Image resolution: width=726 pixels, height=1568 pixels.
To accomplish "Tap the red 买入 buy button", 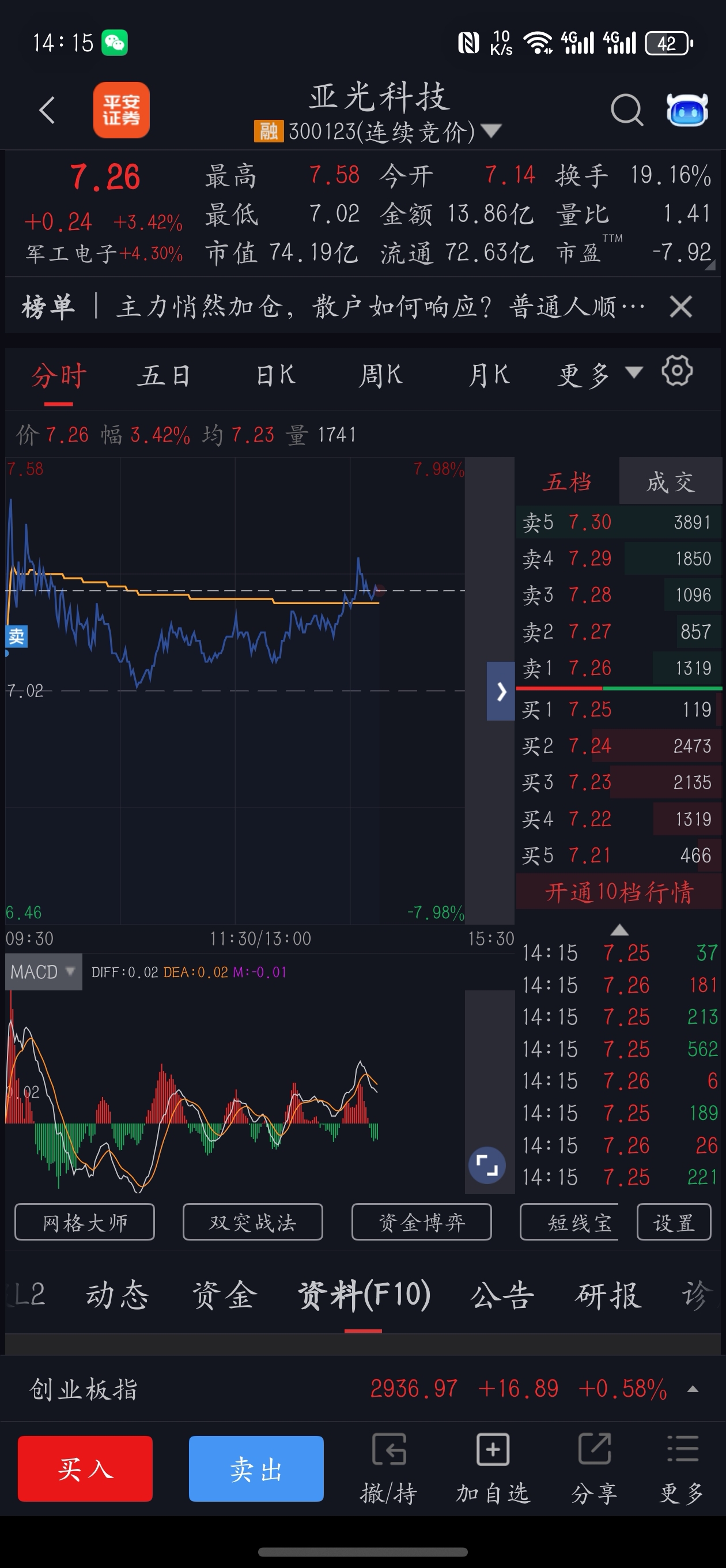I will (x=85, y=1469).
